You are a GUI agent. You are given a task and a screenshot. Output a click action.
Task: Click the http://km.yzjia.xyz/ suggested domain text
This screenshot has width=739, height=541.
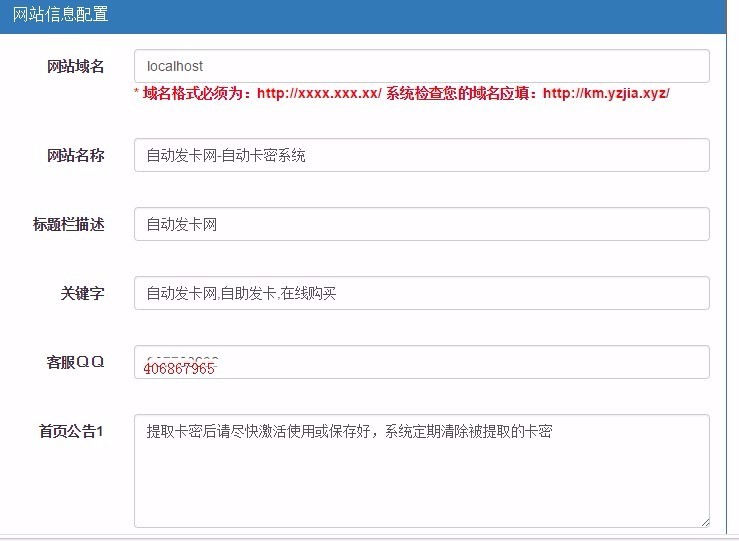click(606, 93)
